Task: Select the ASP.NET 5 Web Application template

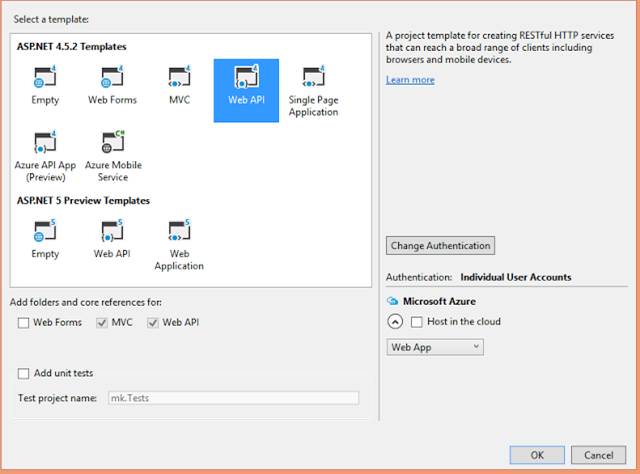Action: point(179,245)
